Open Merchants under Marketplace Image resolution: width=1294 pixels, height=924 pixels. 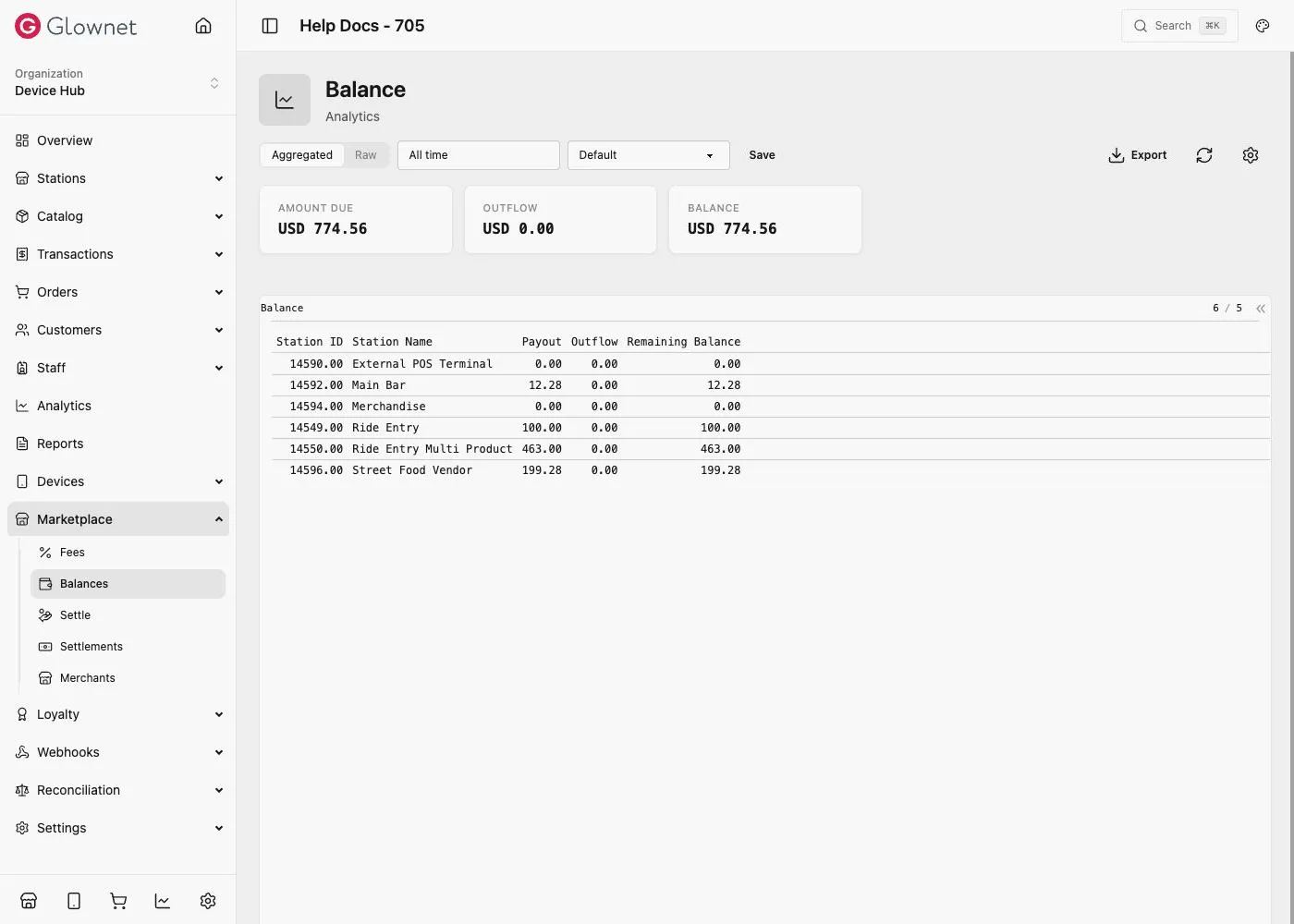[128, 678]
